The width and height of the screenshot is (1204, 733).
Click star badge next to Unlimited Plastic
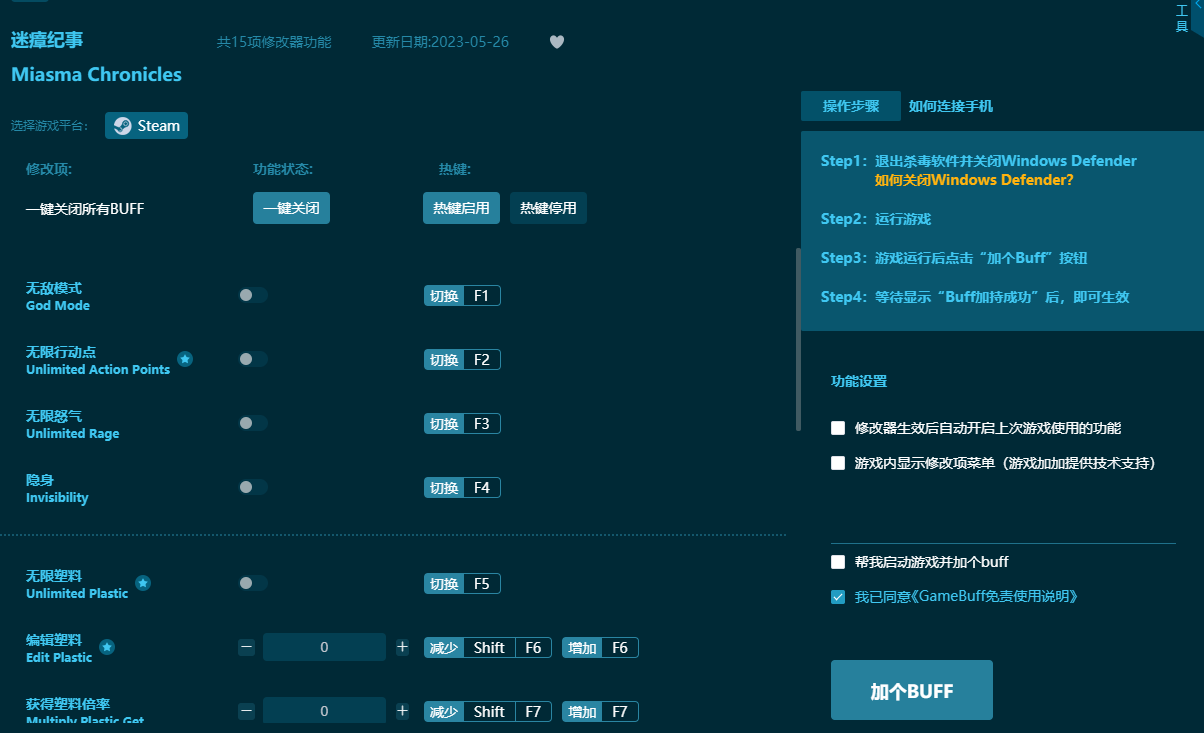143,583
